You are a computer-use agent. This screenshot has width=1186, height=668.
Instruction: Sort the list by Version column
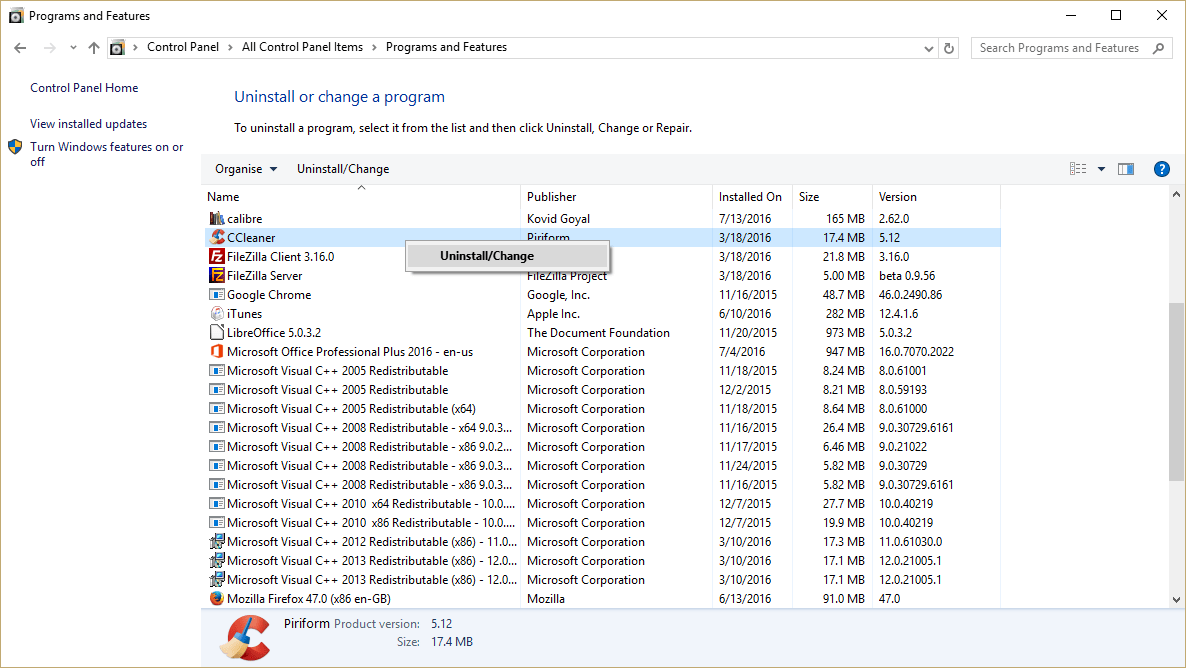pyautogui.click(x=936, y=197)
